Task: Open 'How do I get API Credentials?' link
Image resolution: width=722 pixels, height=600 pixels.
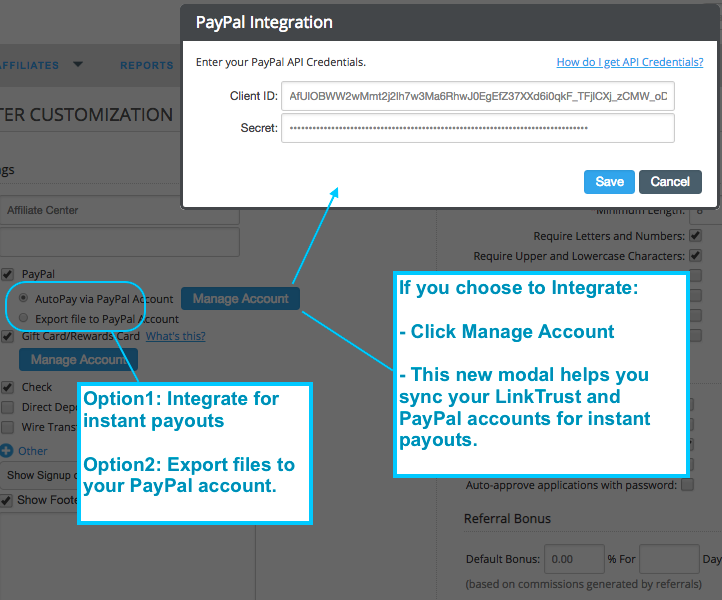Action: [629, 62]
